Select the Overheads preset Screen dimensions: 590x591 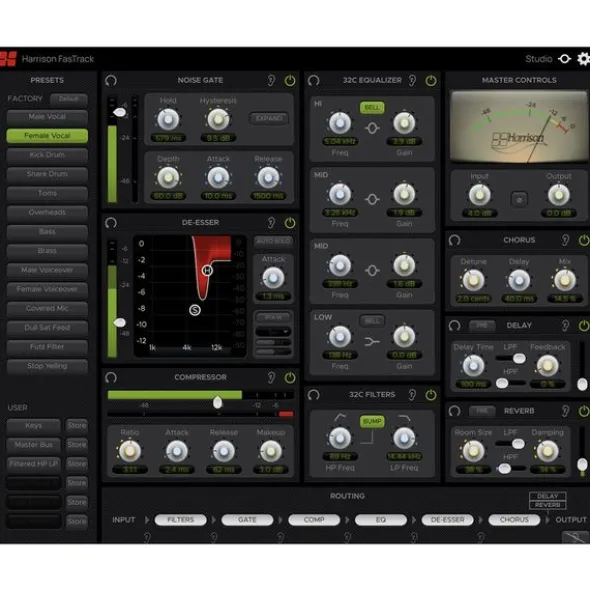click(x=47, y=213)
